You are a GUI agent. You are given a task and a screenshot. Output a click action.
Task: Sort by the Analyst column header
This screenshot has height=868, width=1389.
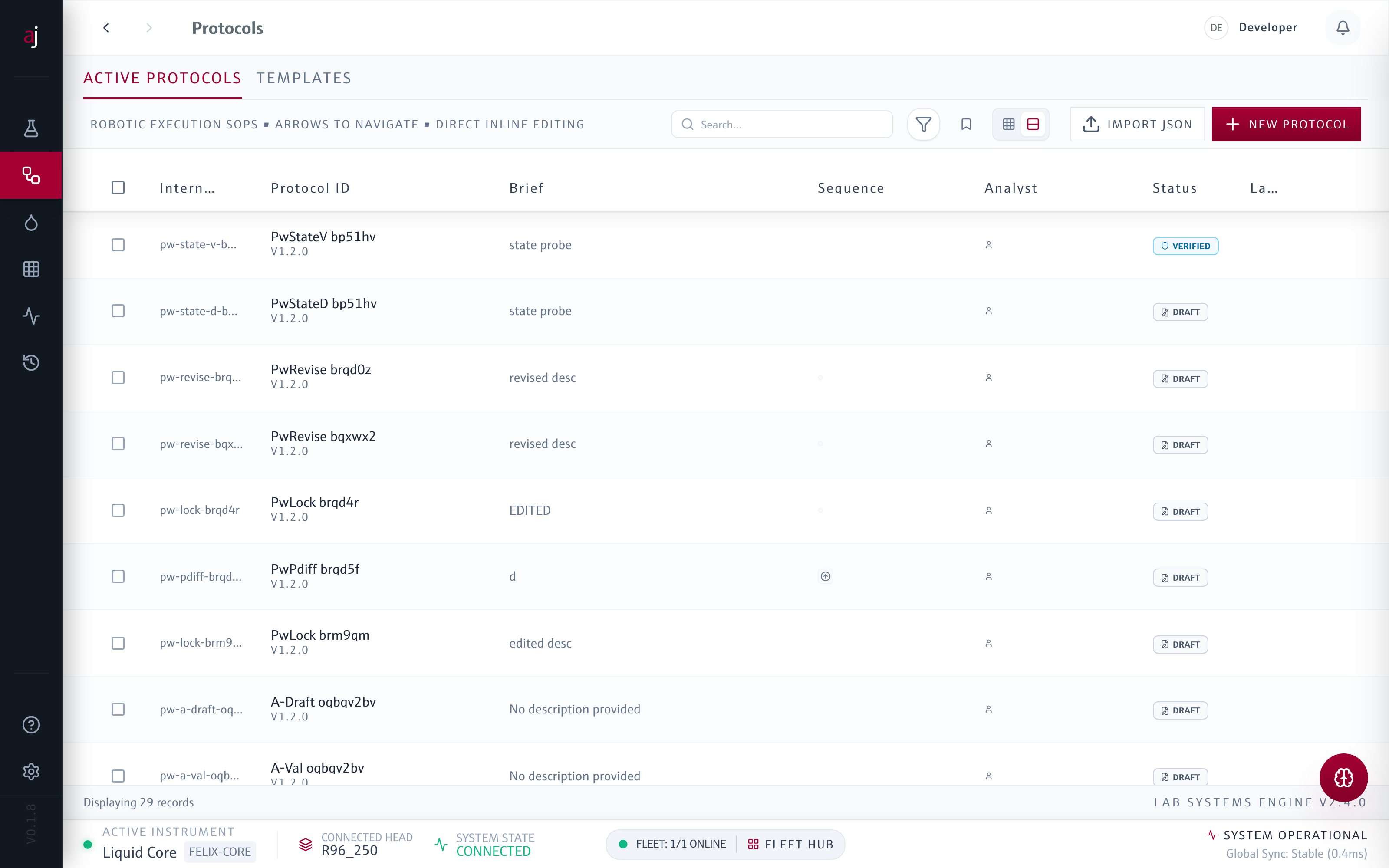[x=1011, y=188]
